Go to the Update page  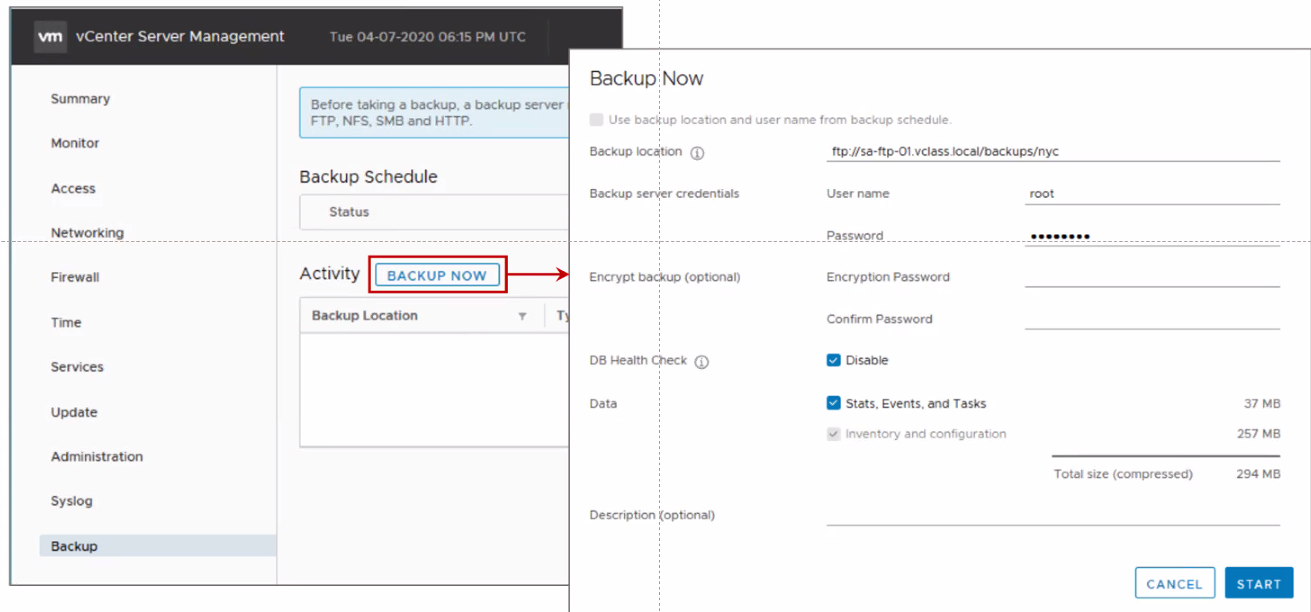pyautogui.click(x=74, y=412)
